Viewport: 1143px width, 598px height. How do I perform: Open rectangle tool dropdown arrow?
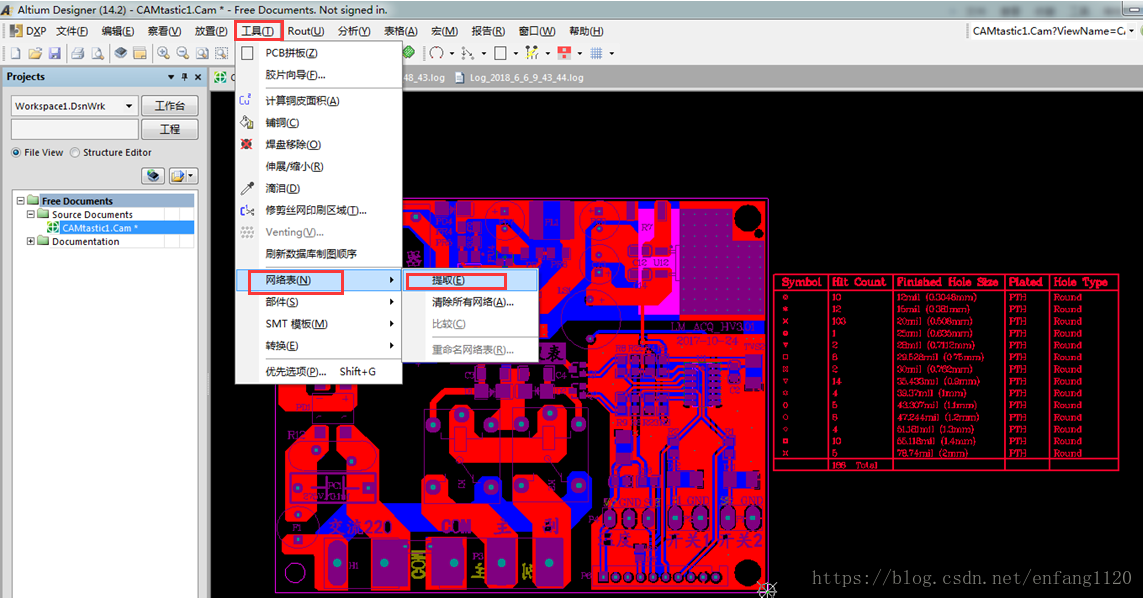(515, 53)
